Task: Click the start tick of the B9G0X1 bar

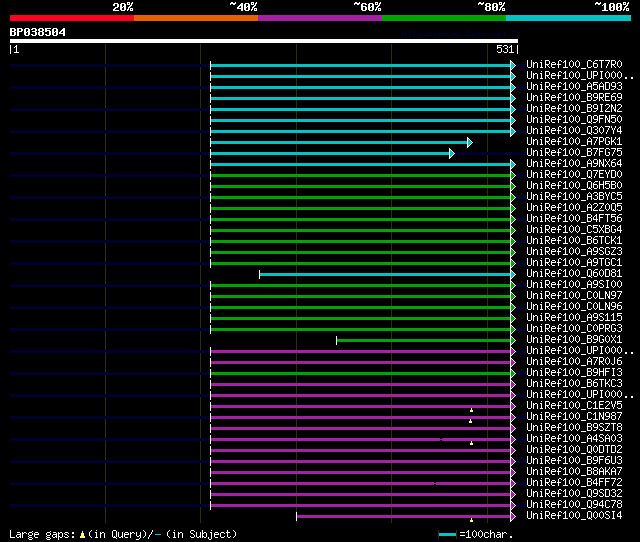Action: [336, 340]
